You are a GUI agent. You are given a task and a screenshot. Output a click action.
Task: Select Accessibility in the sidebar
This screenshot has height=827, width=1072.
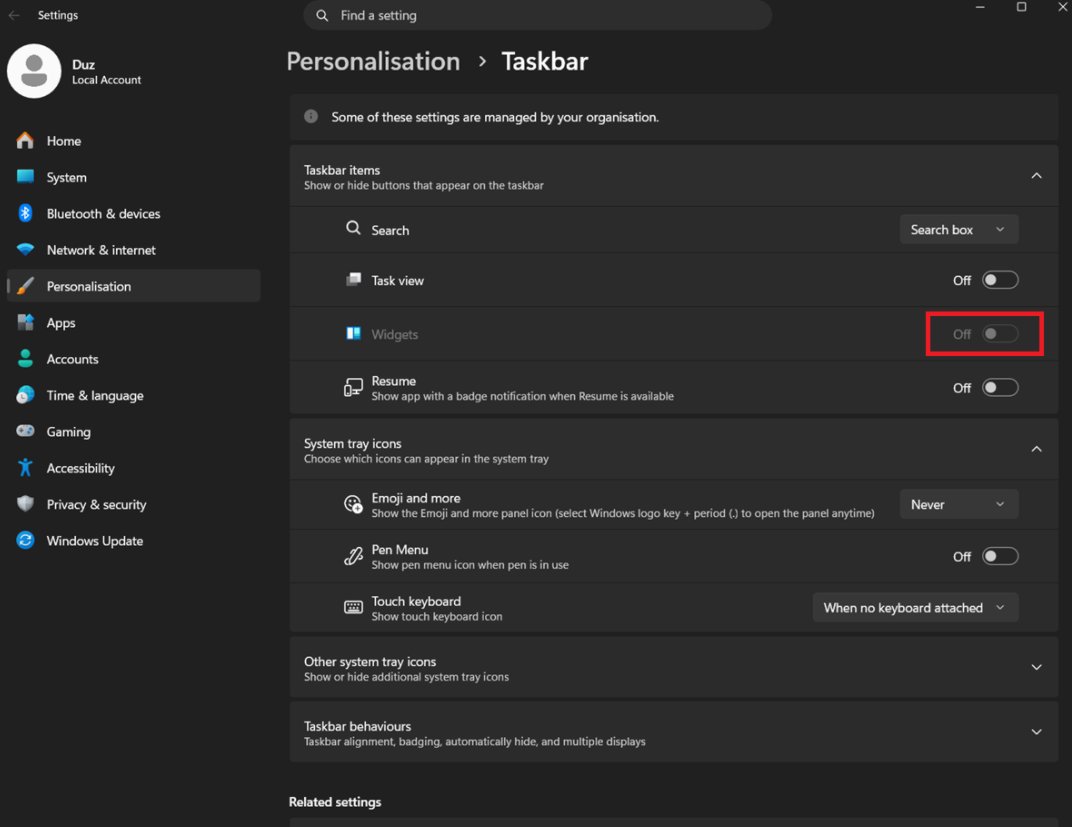point(133,467)
